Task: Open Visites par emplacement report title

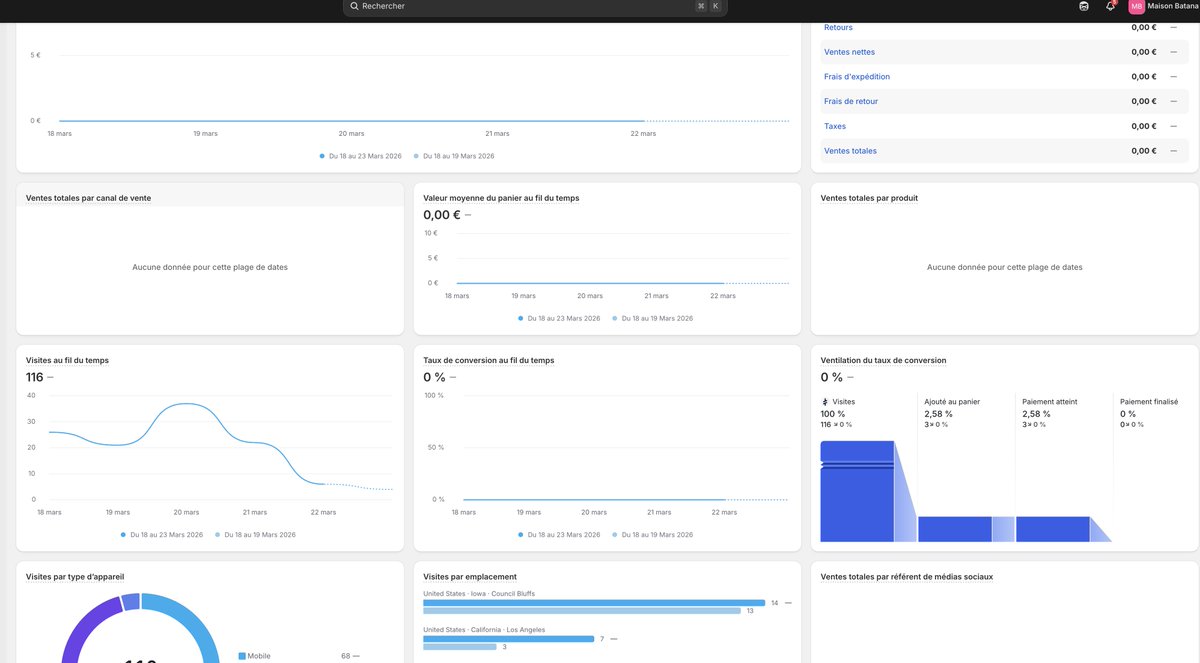Action: pos(470,577)
